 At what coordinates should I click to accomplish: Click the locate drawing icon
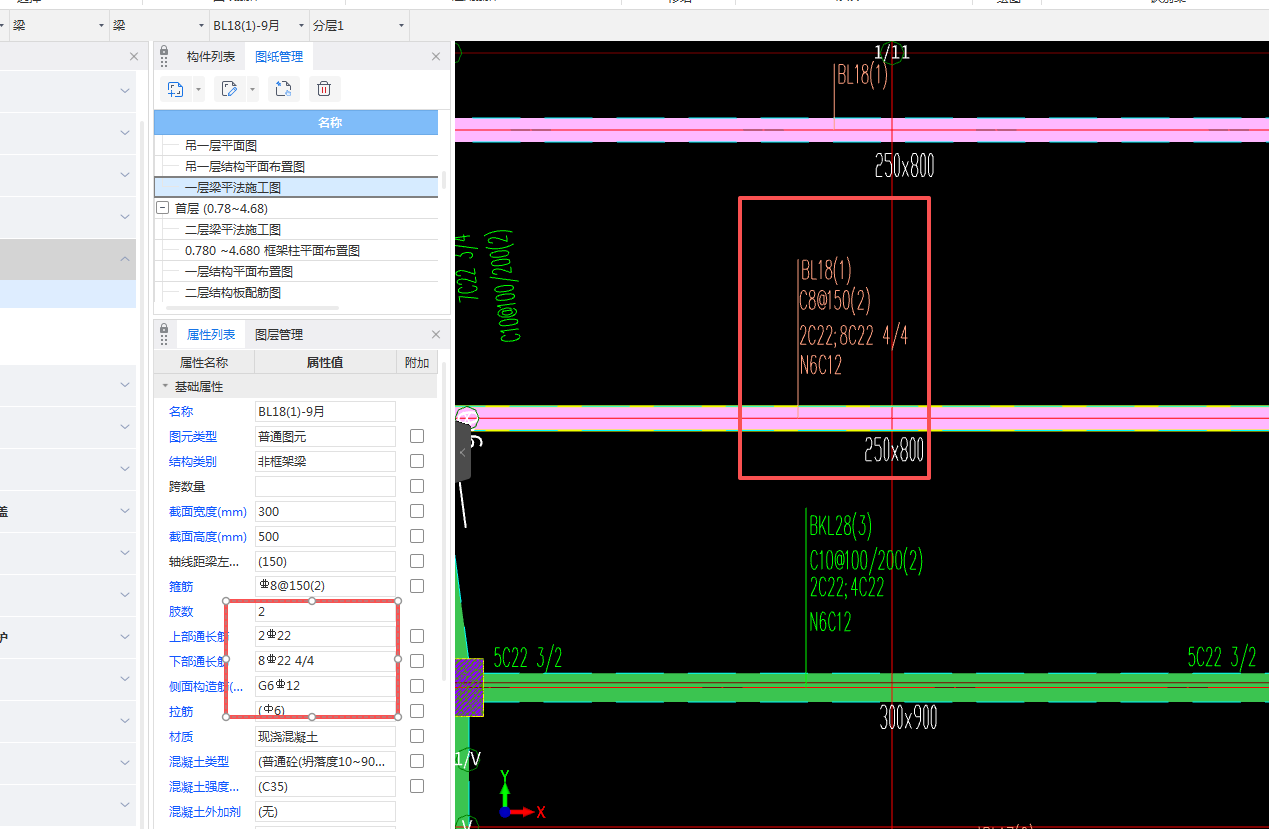pos(283,89)
